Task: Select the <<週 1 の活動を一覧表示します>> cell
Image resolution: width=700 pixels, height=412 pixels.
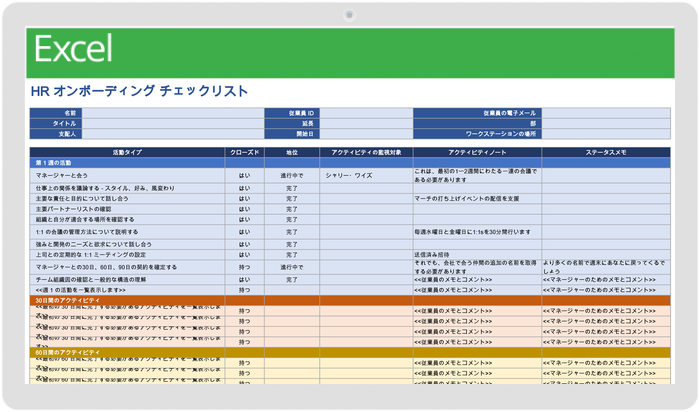Action: tap(127, 290)
